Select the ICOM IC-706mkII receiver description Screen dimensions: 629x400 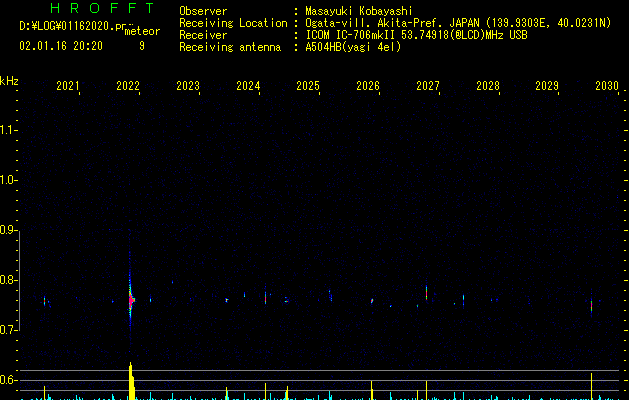click(x=416, y=35)
